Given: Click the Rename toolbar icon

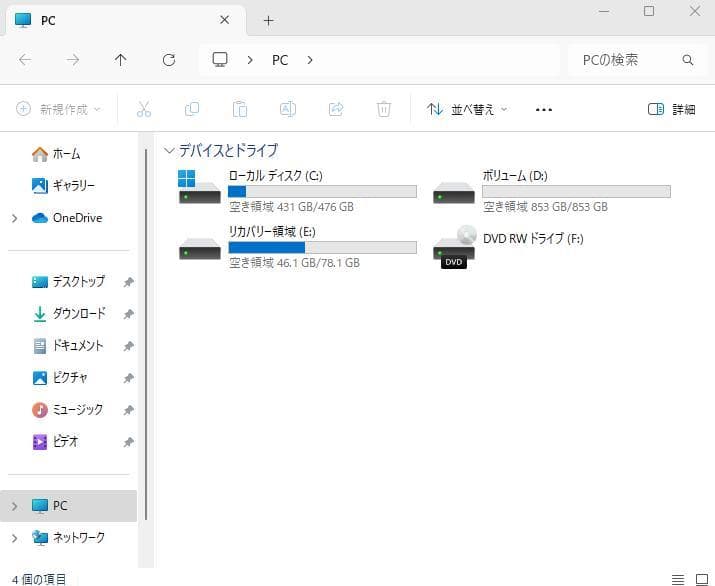Looking at the screenshot, I should click(x=288, y=109).
